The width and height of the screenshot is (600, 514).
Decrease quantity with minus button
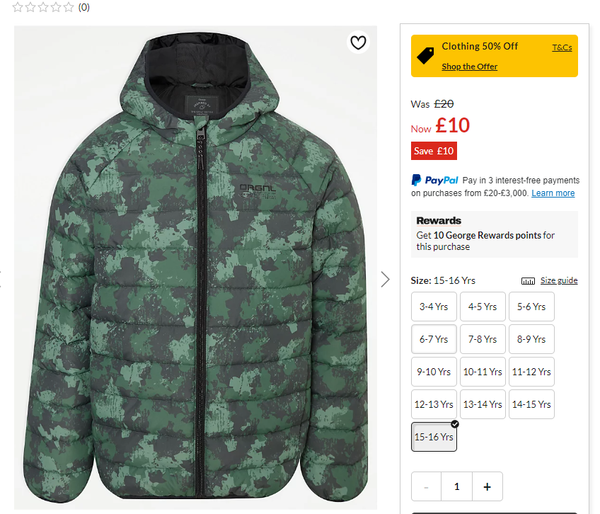(426, 486)
